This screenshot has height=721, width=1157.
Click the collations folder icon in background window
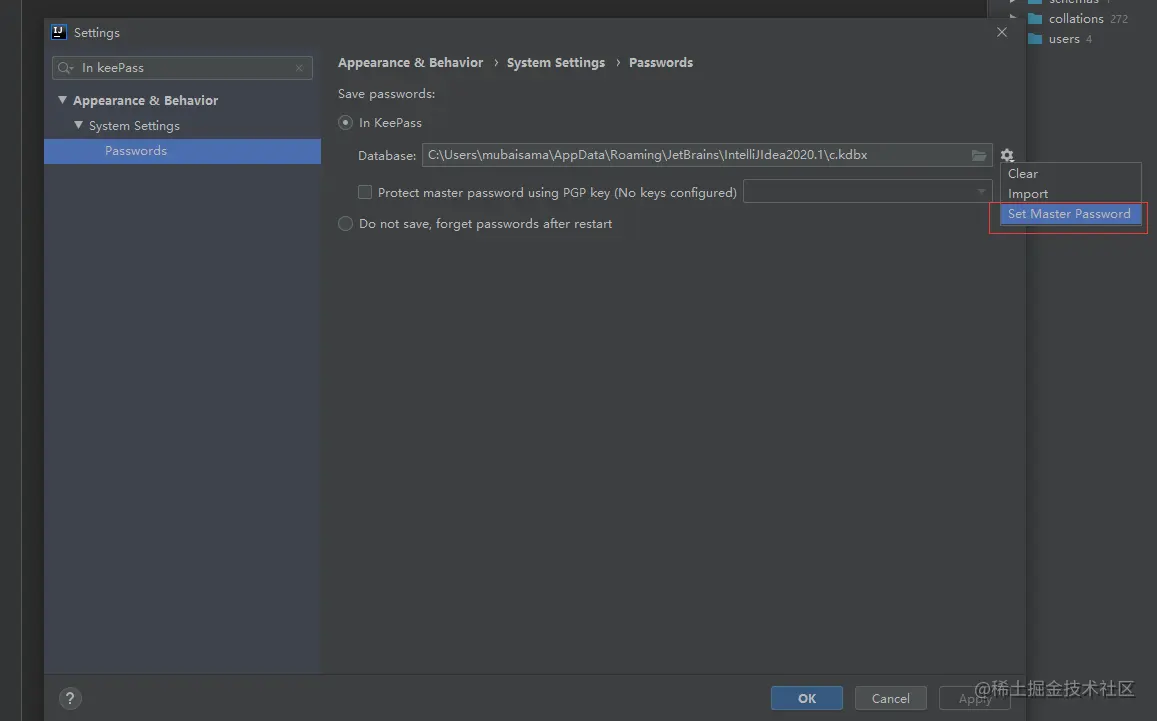tap(1035, 18)
